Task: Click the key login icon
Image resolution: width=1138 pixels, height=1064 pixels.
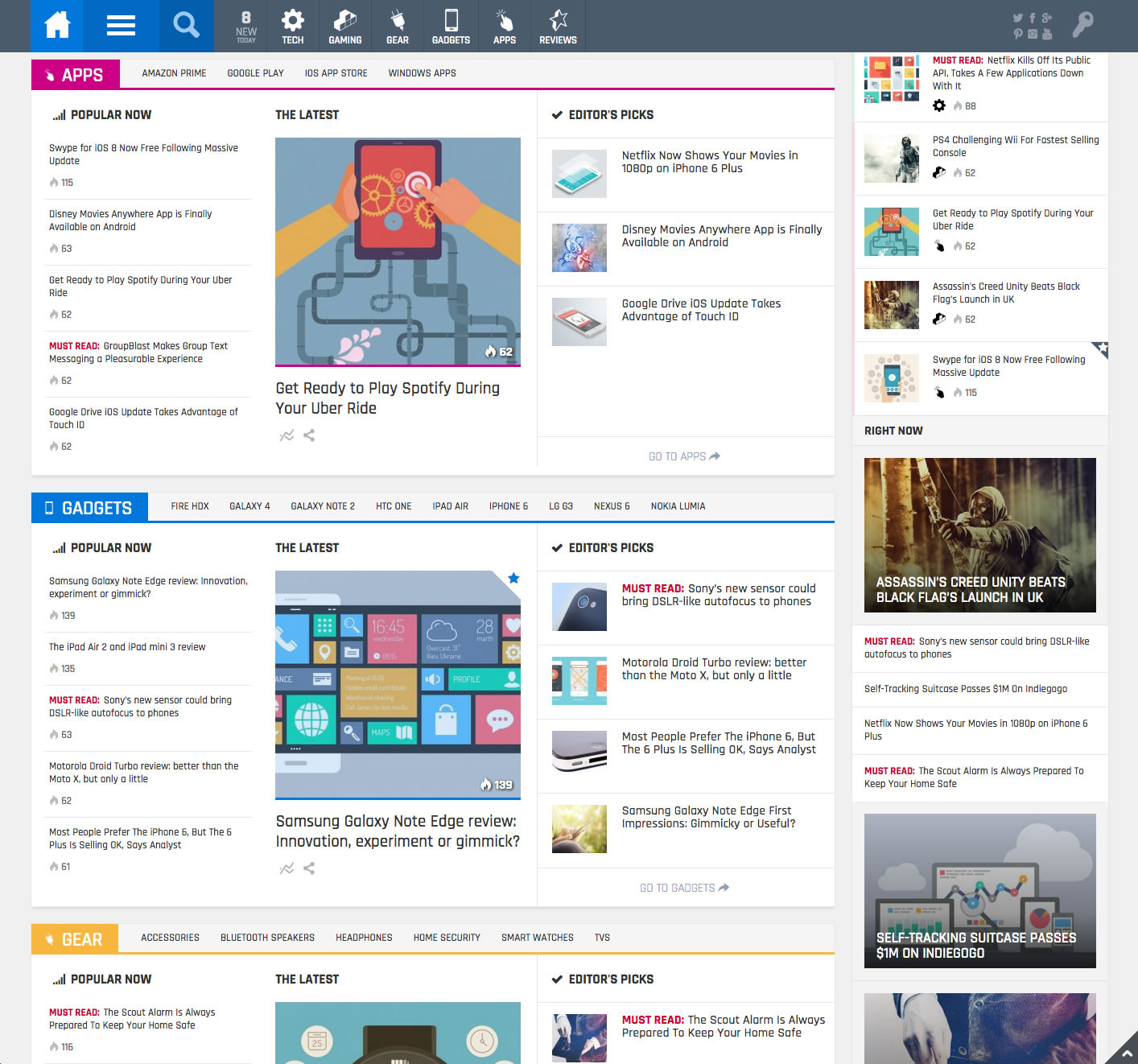Action: [x=1082, y=26]
